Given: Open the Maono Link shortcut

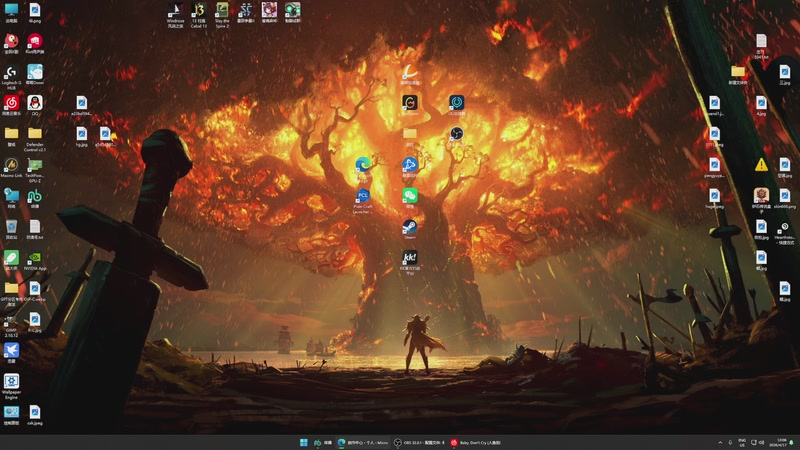Looking at the screenshot, I should pyautogui.click(x=11, y=167).
